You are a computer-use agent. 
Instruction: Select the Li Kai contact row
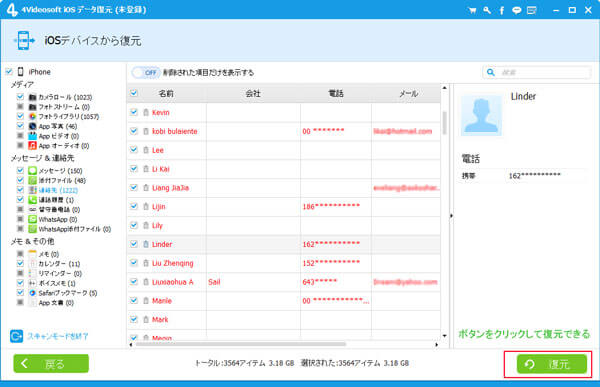coord(284,169)
